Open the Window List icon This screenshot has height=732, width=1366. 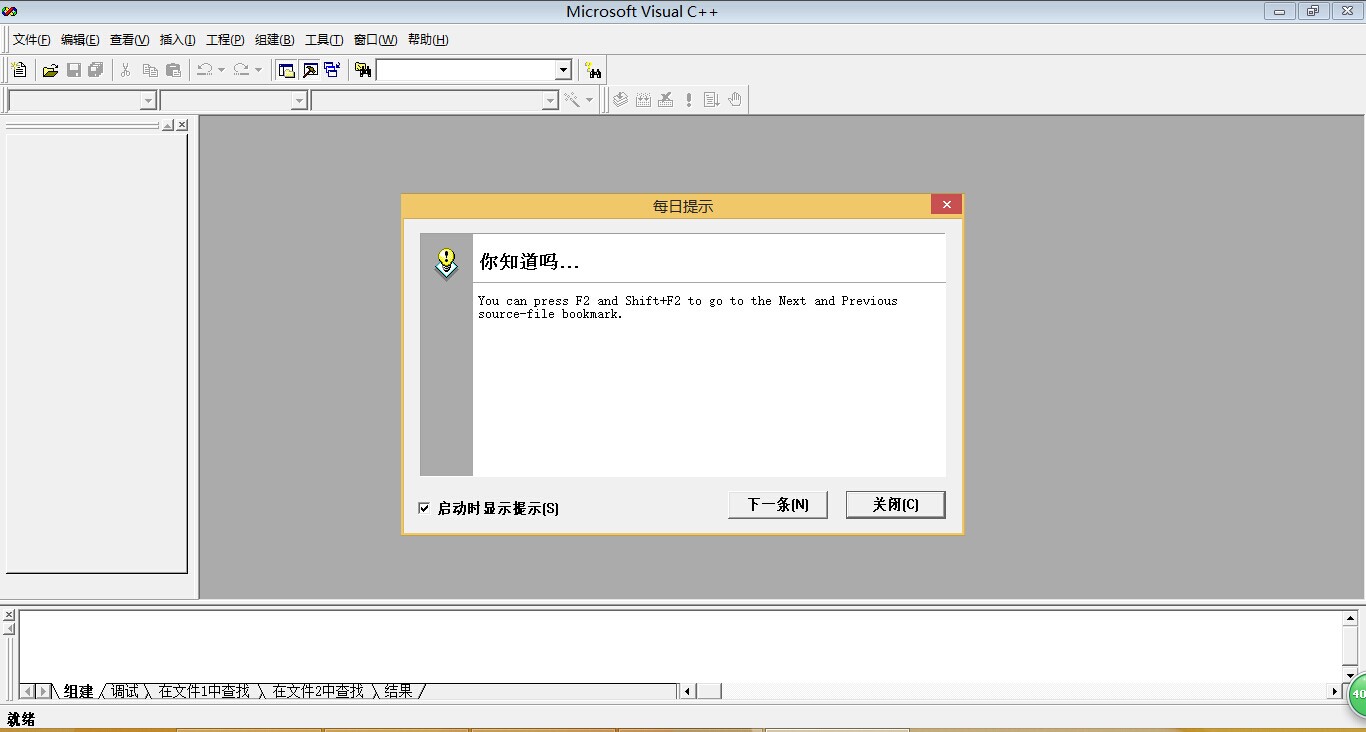[332, 70]
